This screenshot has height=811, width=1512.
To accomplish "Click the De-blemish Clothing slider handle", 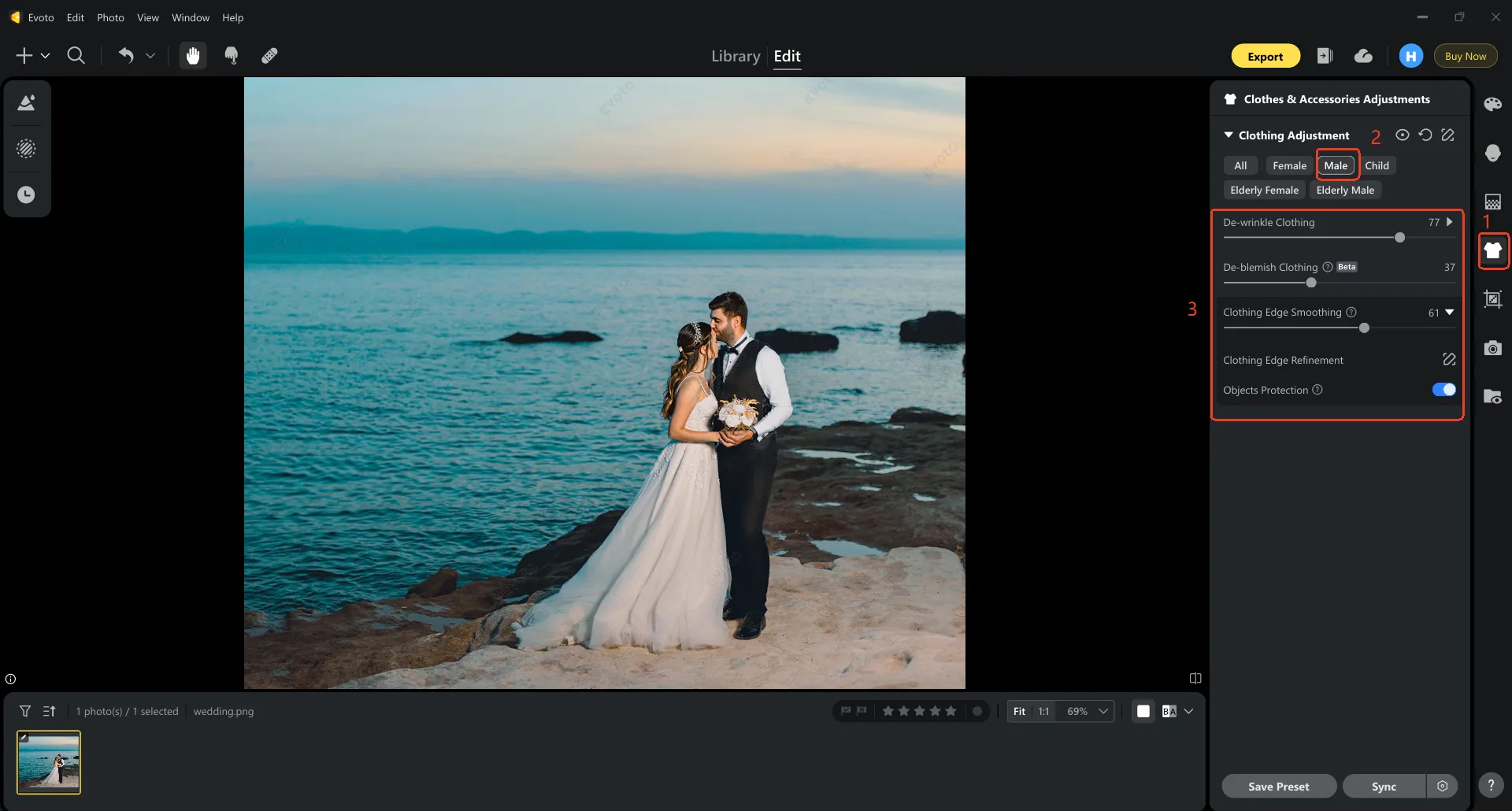I will (1311, 283).
